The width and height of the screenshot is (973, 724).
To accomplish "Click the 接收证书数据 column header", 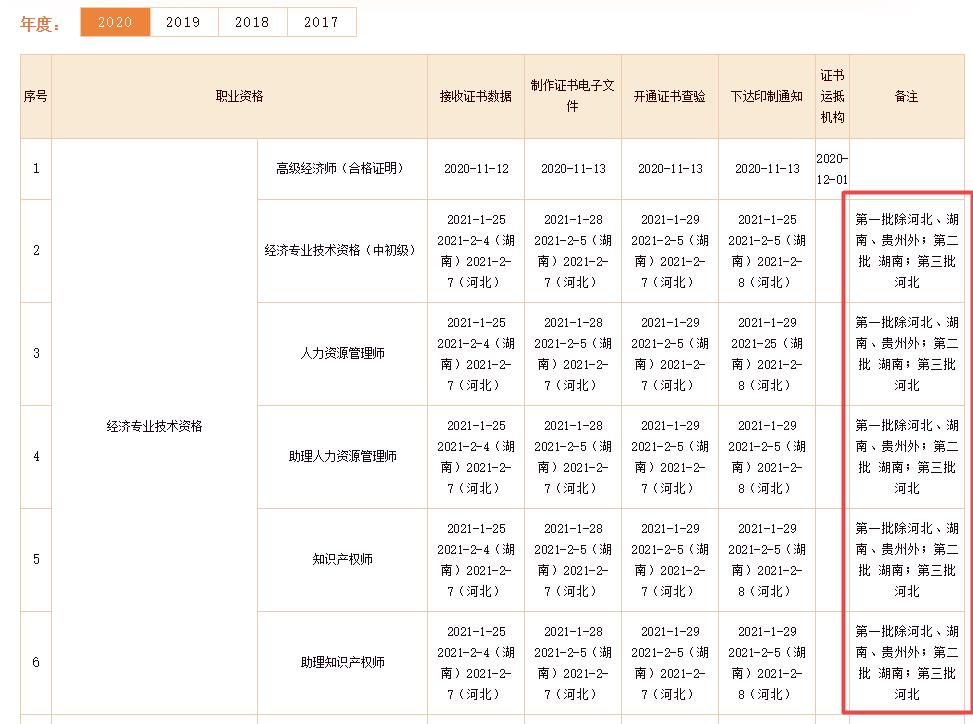I will [474, 96].
